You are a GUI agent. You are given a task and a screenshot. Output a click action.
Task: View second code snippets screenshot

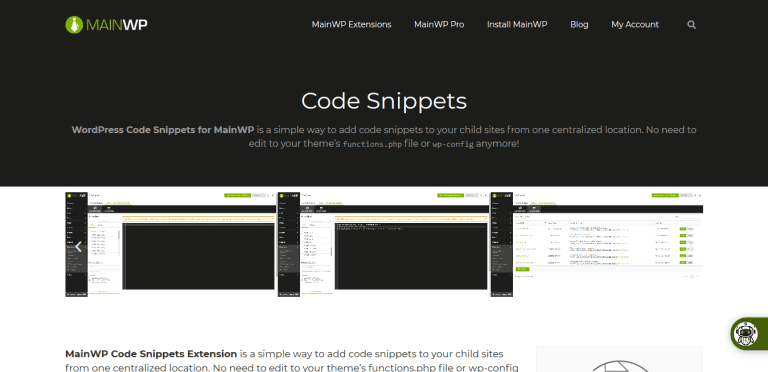pos(383,244)
